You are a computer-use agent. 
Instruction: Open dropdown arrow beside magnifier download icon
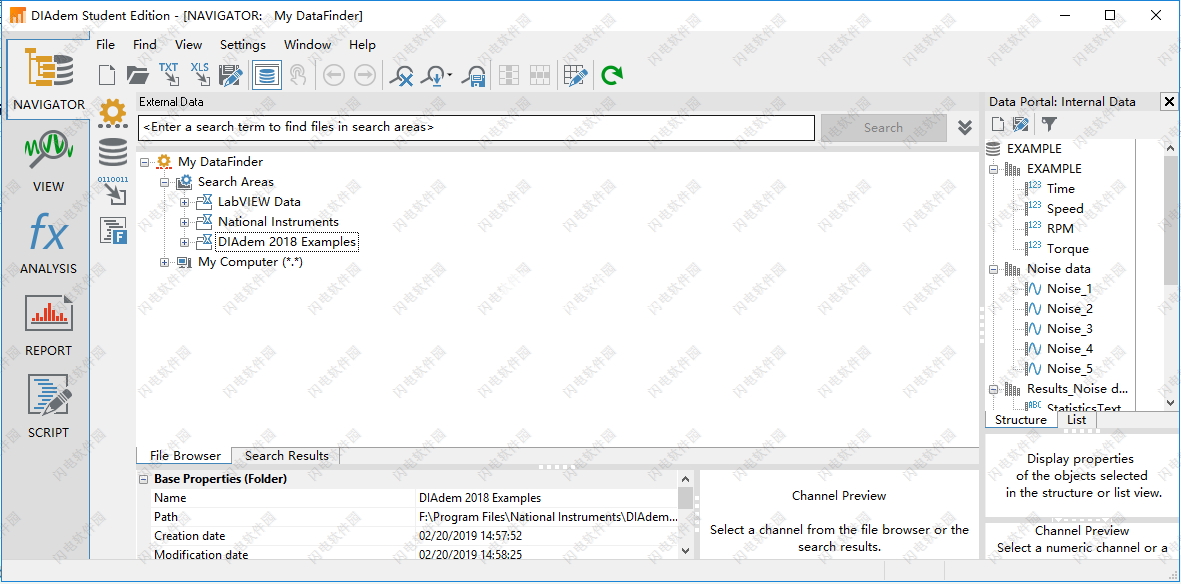[x=450, y=75]
